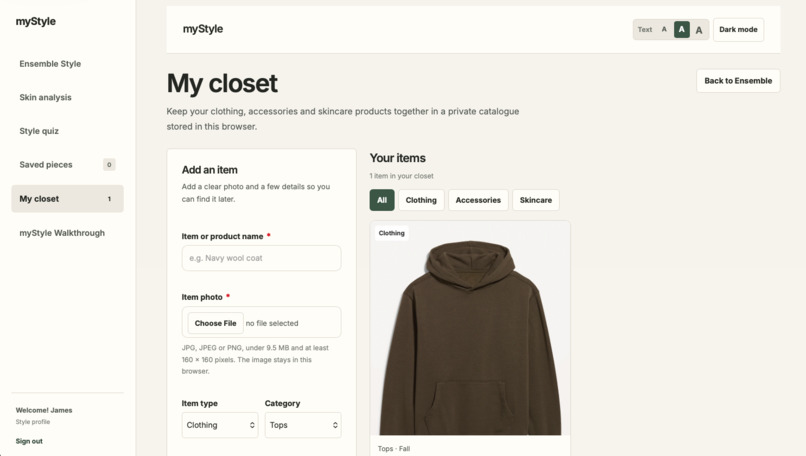Click the Clothing tag on hoodie card

[392, 233]
